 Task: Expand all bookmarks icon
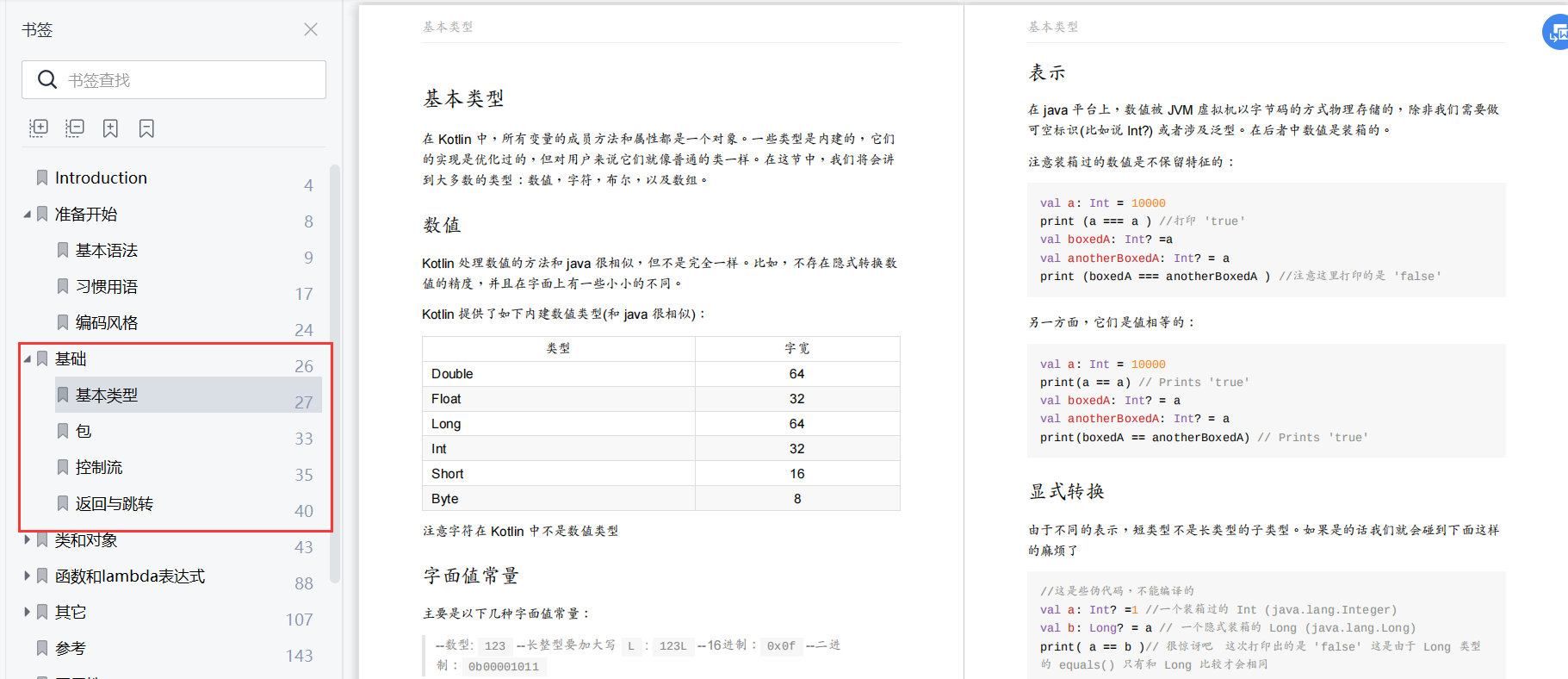39,128
